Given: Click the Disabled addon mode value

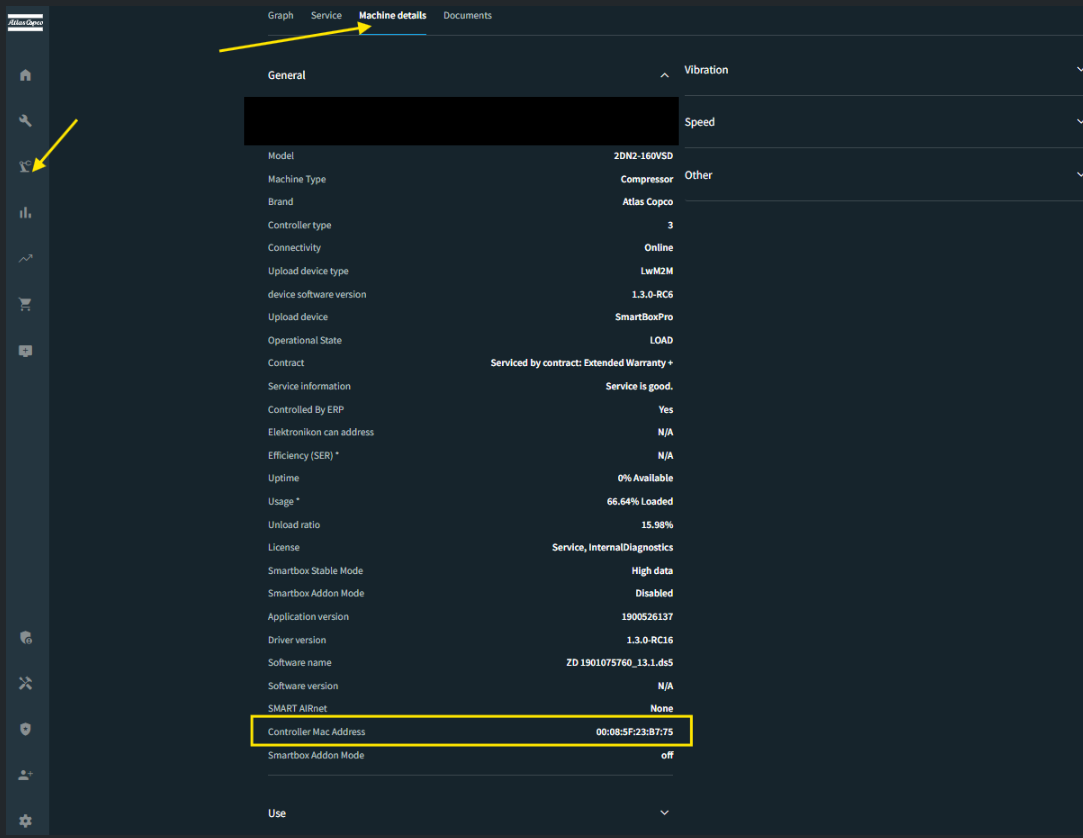Looking at the screenshot, I should coord(654,593).
